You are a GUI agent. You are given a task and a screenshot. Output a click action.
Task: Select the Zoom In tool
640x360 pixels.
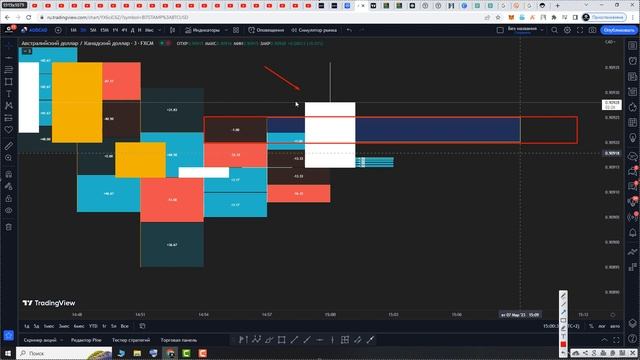[x=9, y=158]
